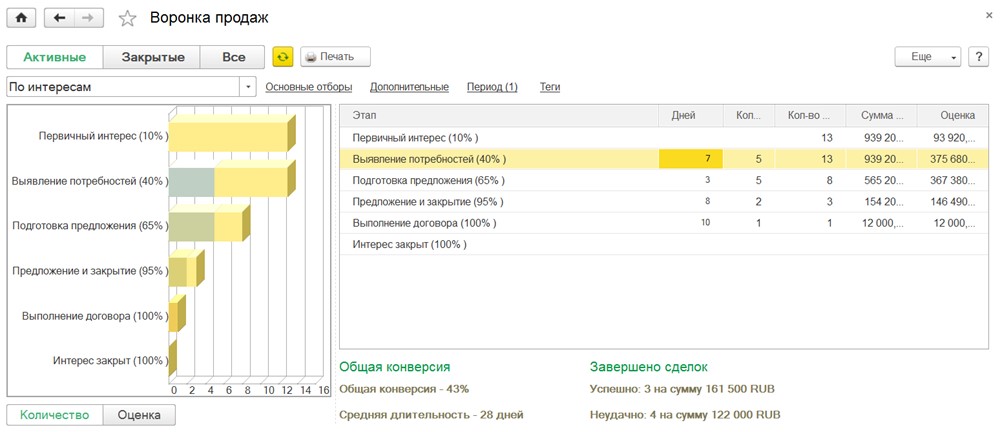The width and height of the screenshot is (1000, 432).
Task: Open Дополнительные filters link
Action: coord(409,87)
